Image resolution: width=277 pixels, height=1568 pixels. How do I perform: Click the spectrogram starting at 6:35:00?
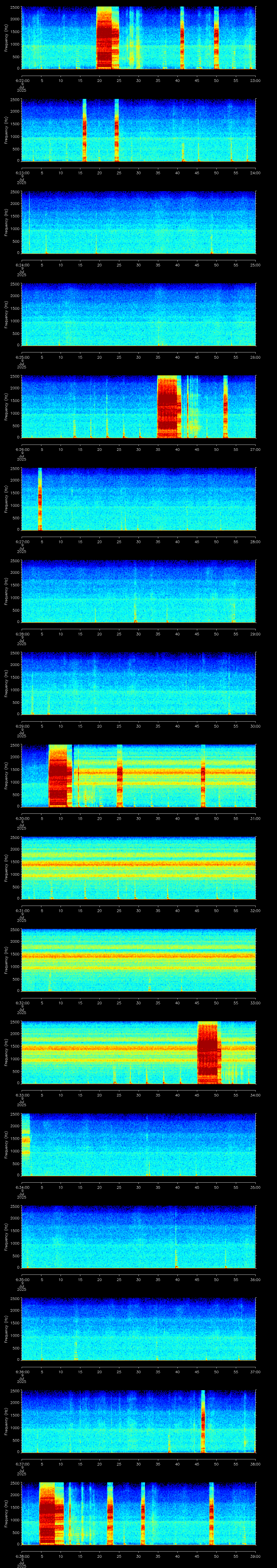(138, 1237)
